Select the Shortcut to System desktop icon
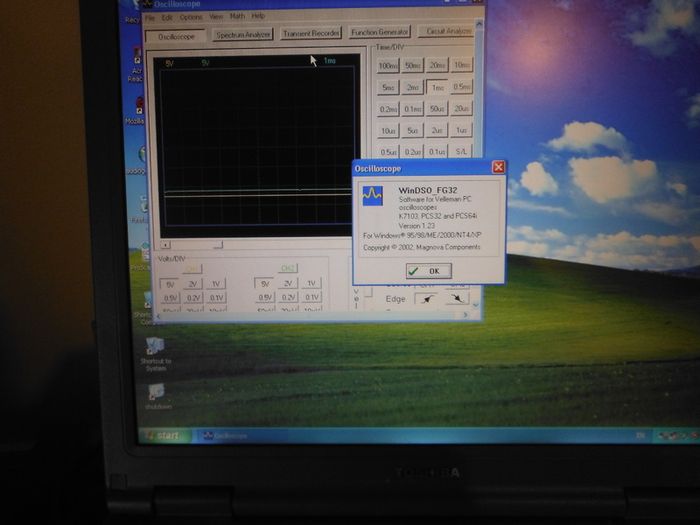Viewport: 700px width, 525px height. pos(155,354)
